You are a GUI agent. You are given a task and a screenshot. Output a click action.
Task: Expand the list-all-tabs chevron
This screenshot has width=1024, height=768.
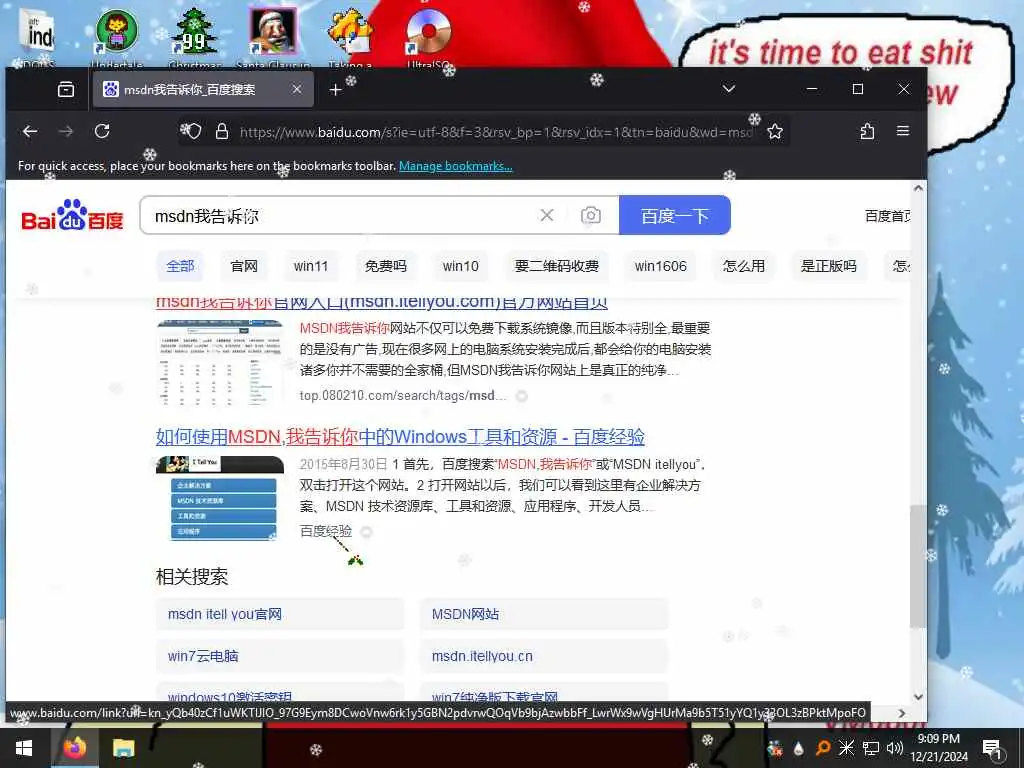point(729,89)
